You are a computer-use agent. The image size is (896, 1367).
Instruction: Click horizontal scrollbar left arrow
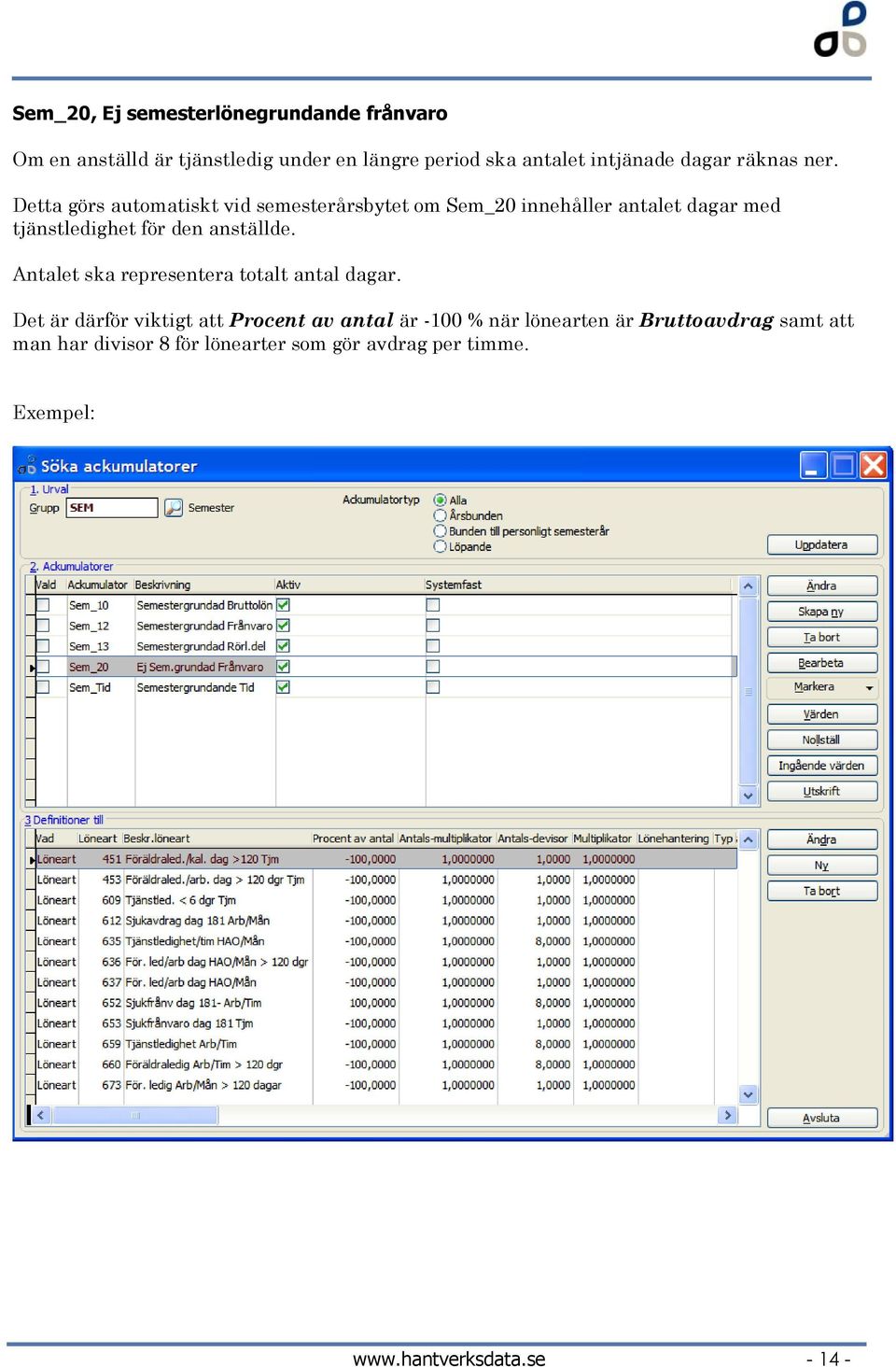[x=40, y=1115]
